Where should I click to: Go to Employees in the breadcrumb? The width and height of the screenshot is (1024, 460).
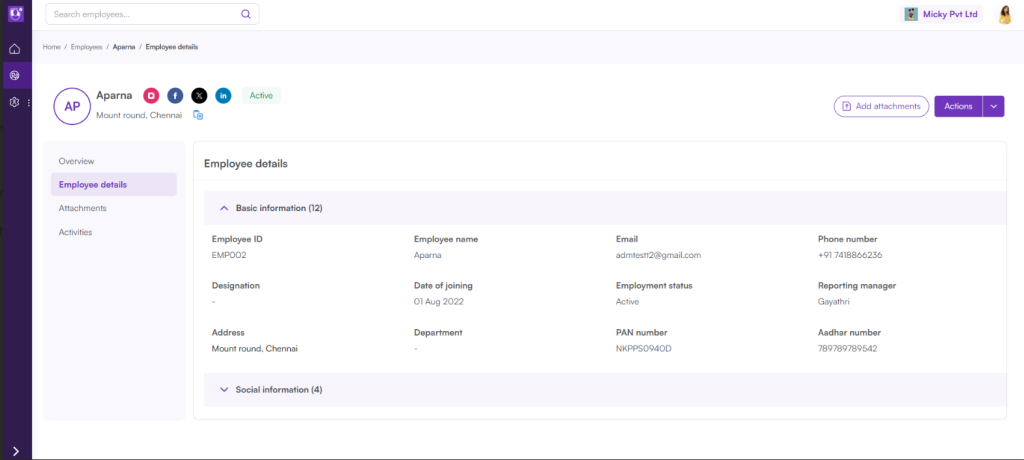click(x=87, y=47)
